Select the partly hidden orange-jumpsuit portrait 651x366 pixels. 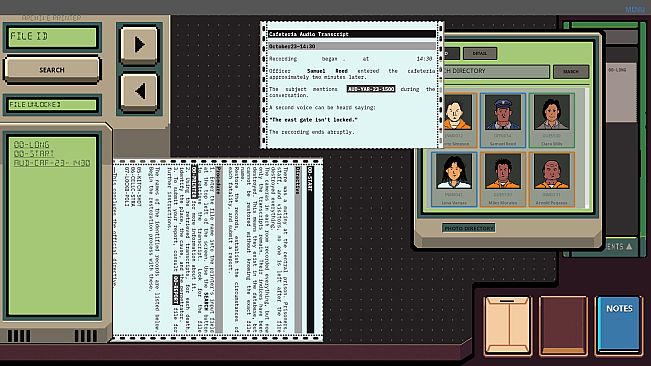click(x=458, y=120)
